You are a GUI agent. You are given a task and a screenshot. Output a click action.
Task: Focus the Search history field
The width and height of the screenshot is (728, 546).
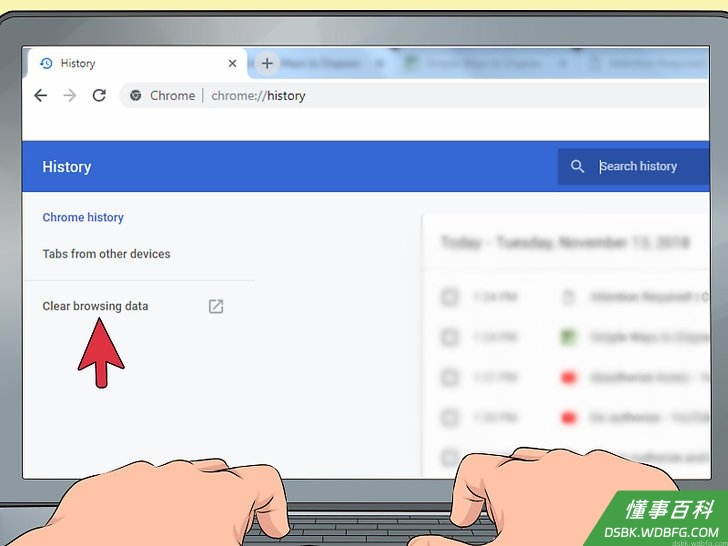[633, 166]
